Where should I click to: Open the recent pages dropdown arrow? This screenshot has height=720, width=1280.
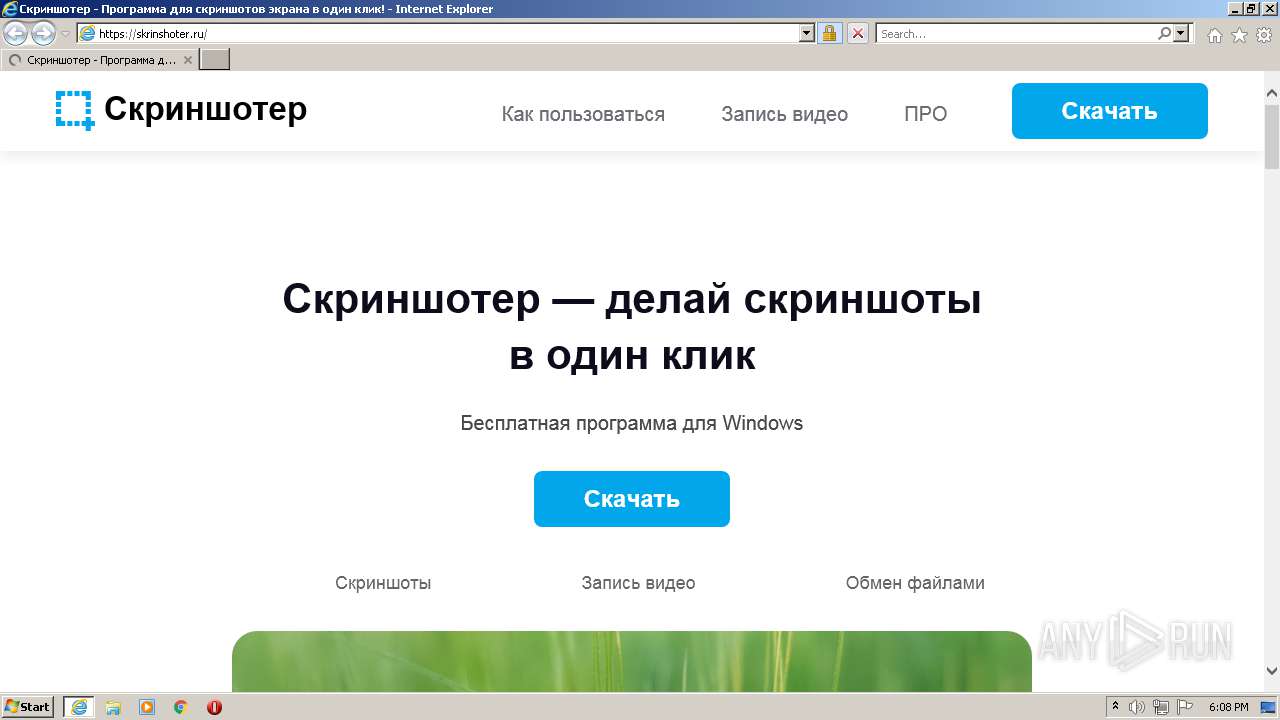click(x=65, y=34)
